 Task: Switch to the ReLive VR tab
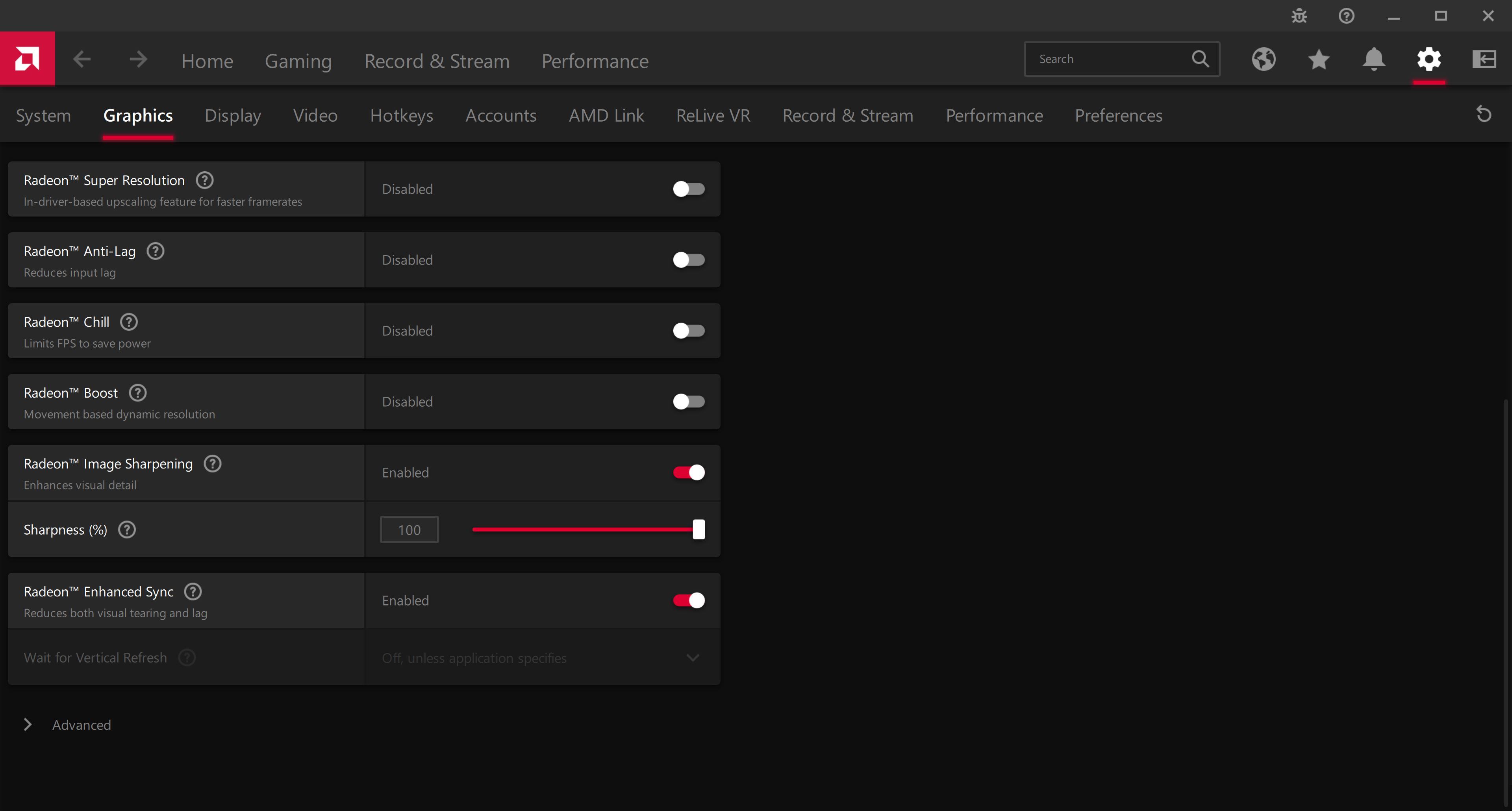tap(713, 116)
